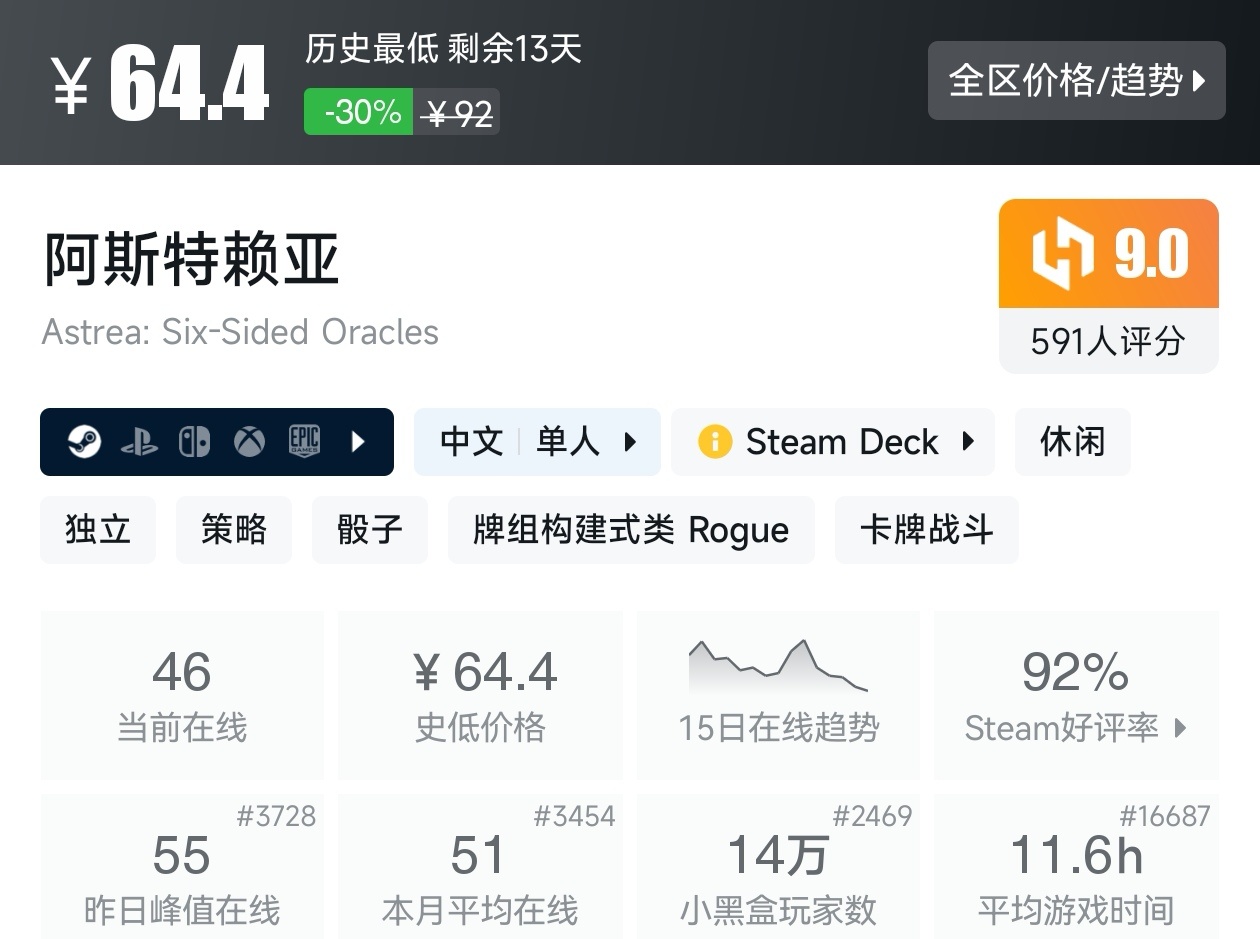Click the Steam platform icon
1260x939 pixels.
[85, 441]
